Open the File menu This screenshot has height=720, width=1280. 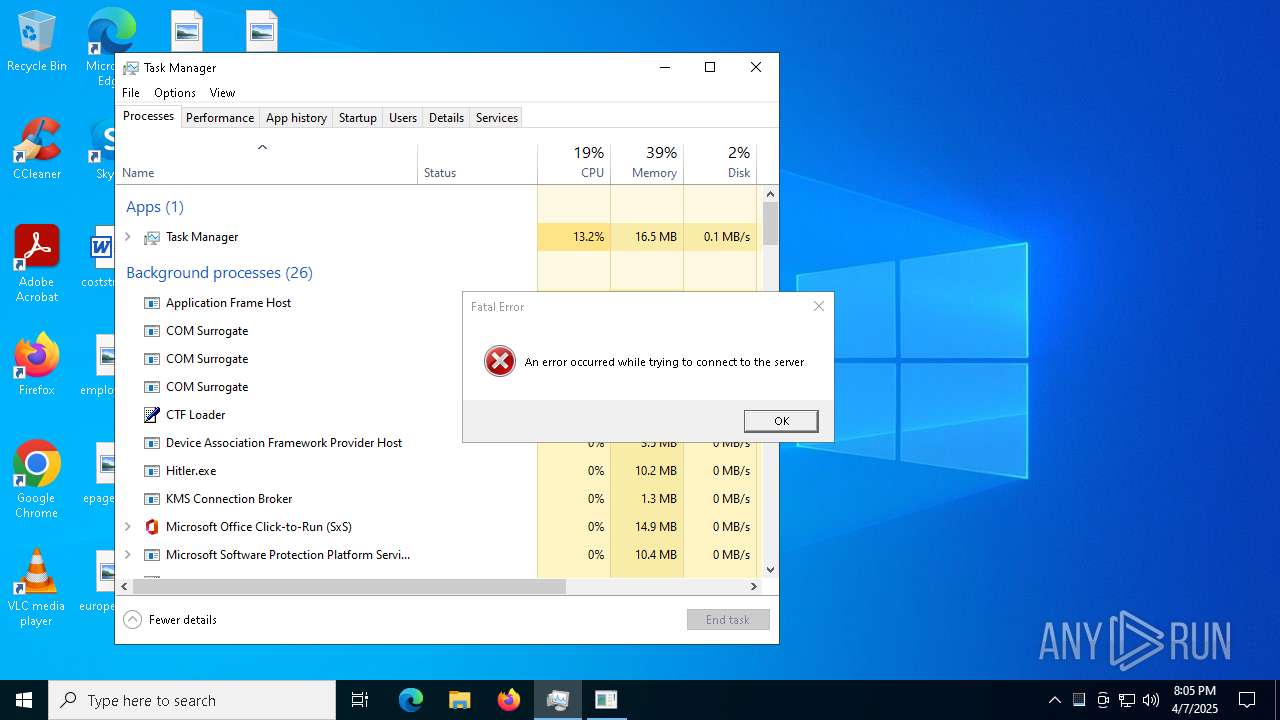click(131, 93)
